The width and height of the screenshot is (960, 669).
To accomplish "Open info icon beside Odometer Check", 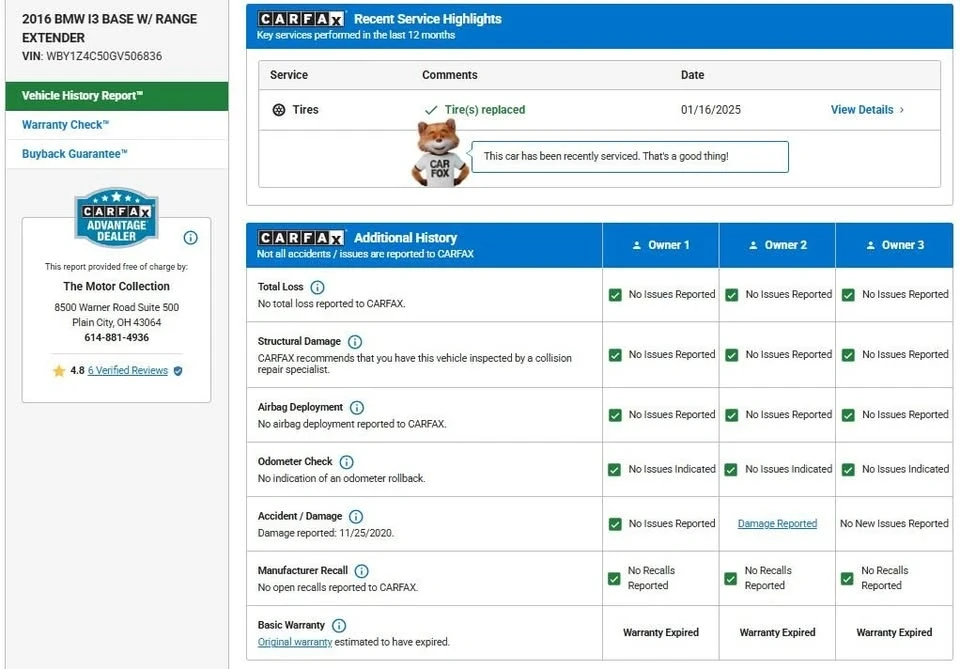I will coord(347,462).
